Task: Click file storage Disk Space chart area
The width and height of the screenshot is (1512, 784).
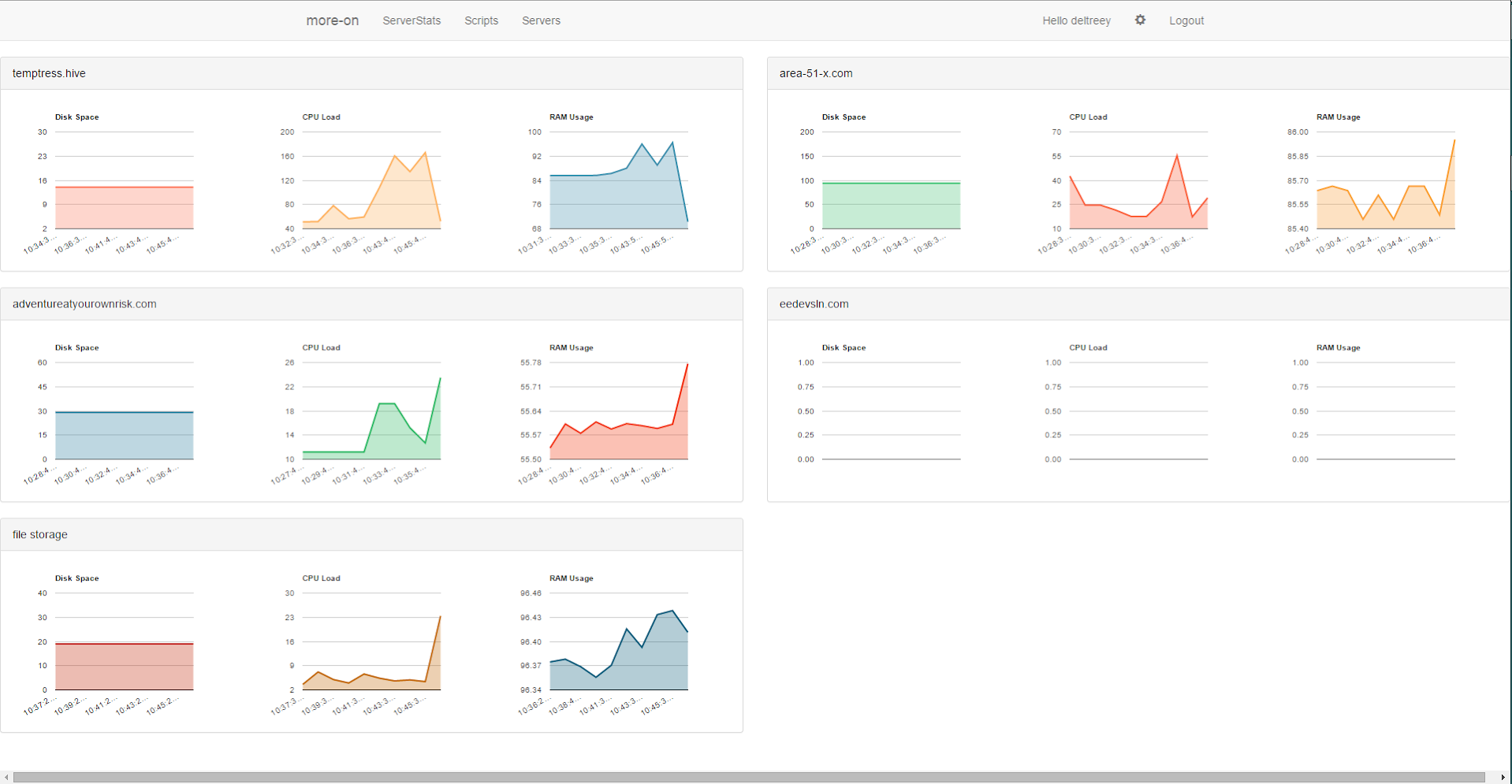Action: tap(125, 641)
